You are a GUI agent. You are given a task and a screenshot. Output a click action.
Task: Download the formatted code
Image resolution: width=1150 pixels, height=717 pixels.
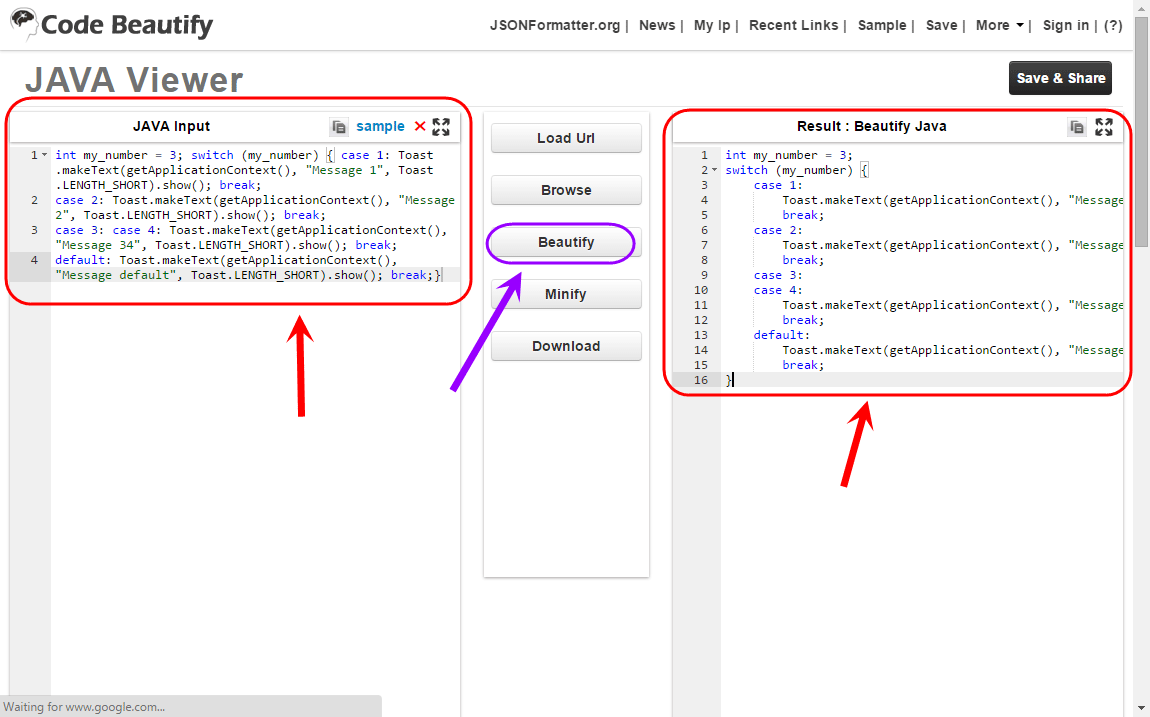coord(566,346)
